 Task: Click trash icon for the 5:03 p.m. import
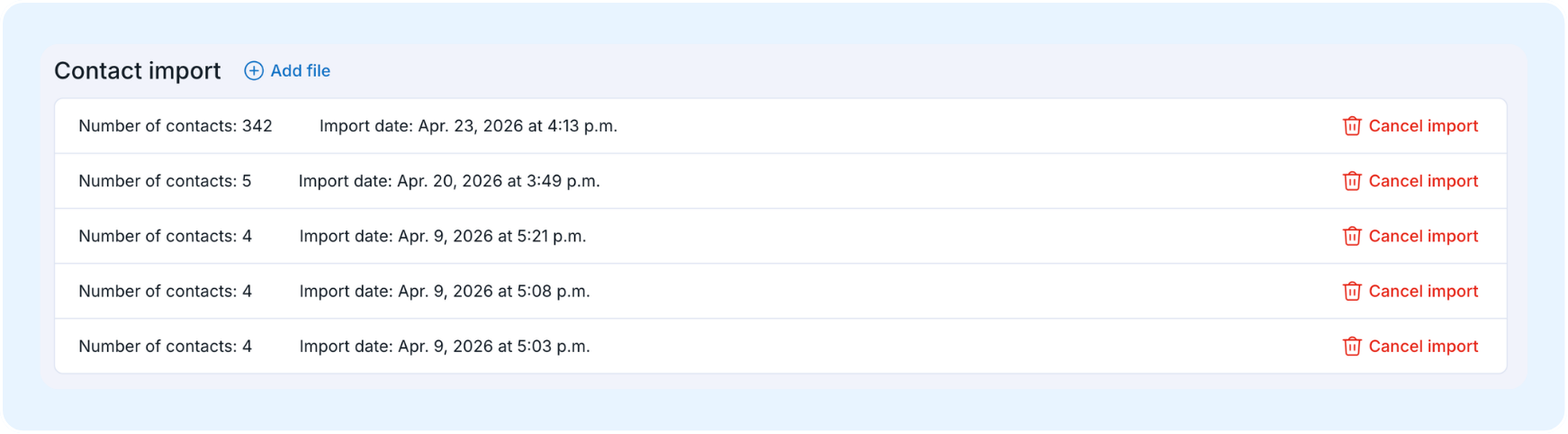point(1352,346)
